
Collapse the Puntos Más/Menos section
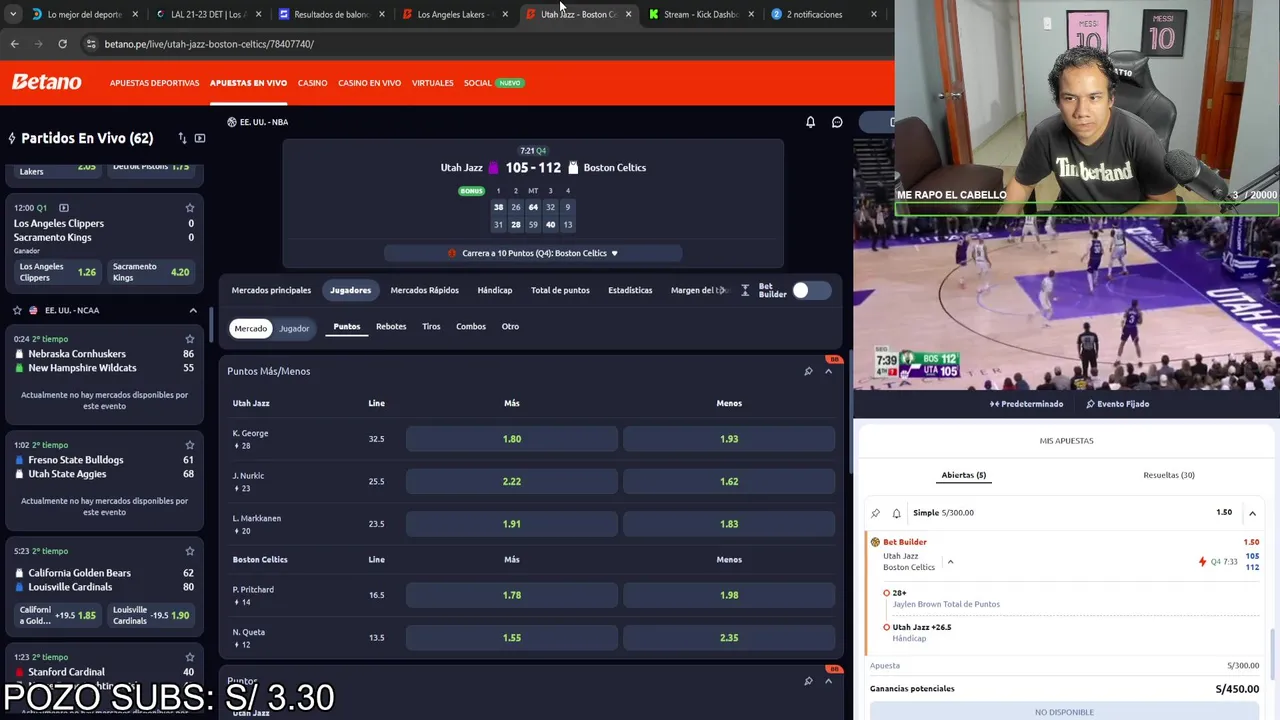click(828, 371)
